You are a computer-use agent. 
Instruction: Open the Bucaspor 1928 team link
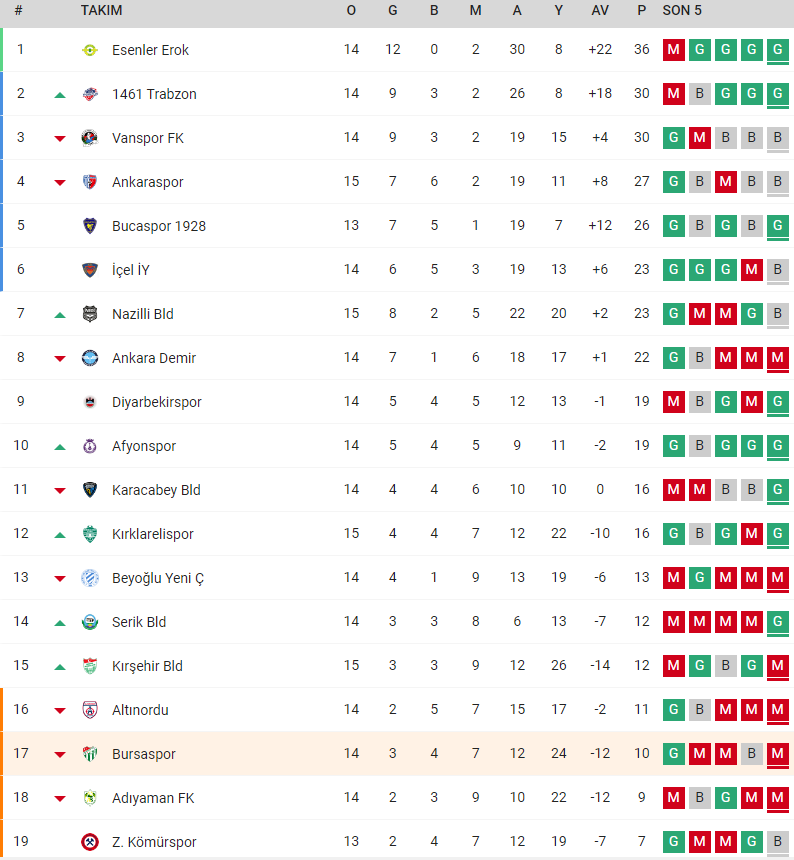pyautogui.click(x=159, y=225)
